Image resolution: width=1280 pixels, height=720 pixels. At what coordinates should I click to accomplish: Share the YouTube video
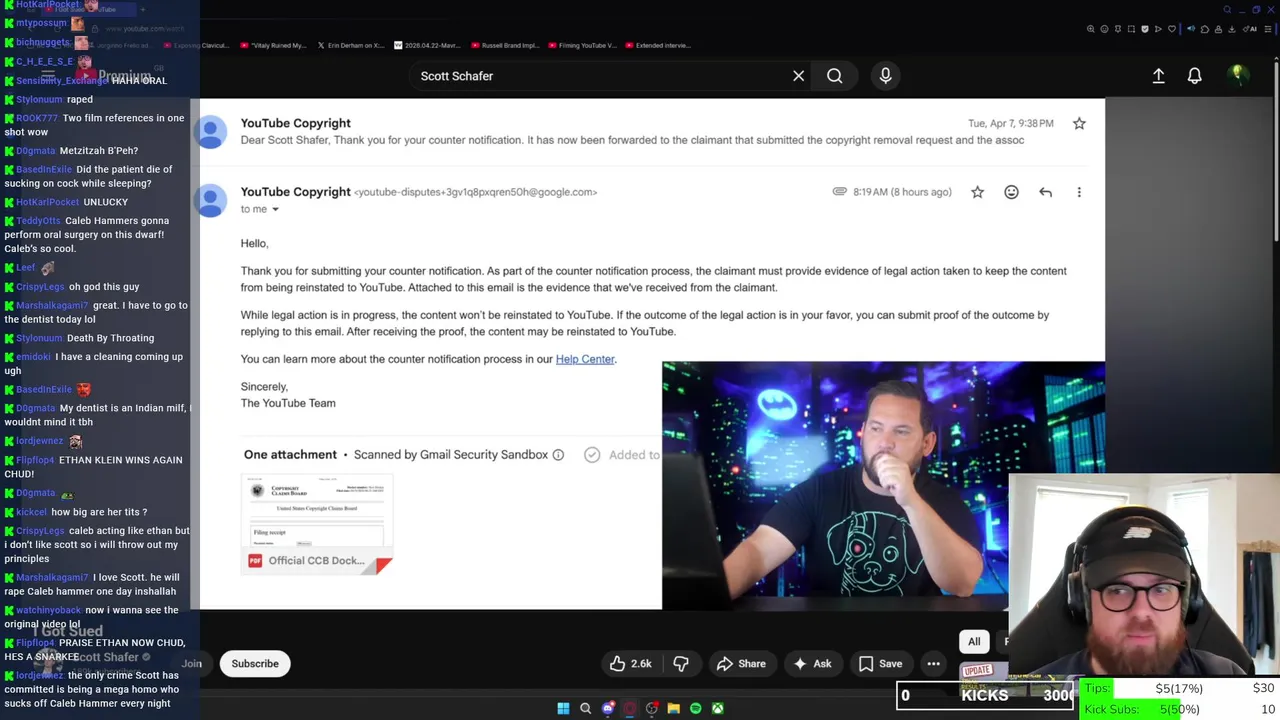click(x=741, y=663)
